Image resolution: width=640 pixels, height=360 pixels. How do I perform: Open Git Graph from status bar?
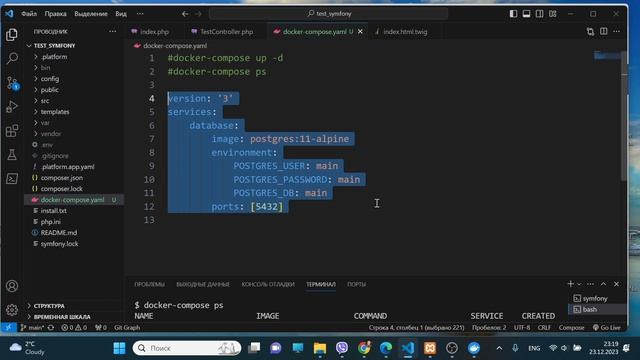tap(127, 327)
